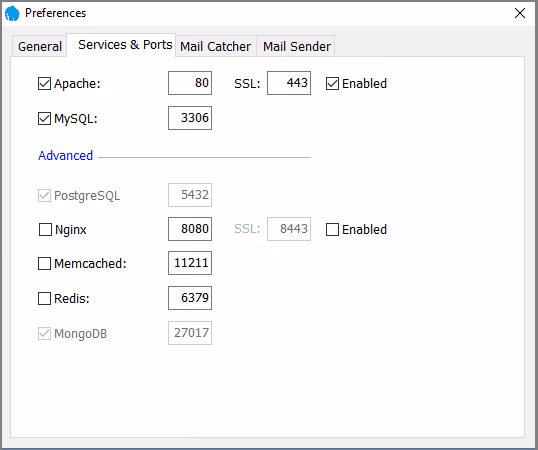Image resolution: width=538 pixels, height=450 pixels.
Task: Click the Advanced link
Action: (x=65, y=155)
